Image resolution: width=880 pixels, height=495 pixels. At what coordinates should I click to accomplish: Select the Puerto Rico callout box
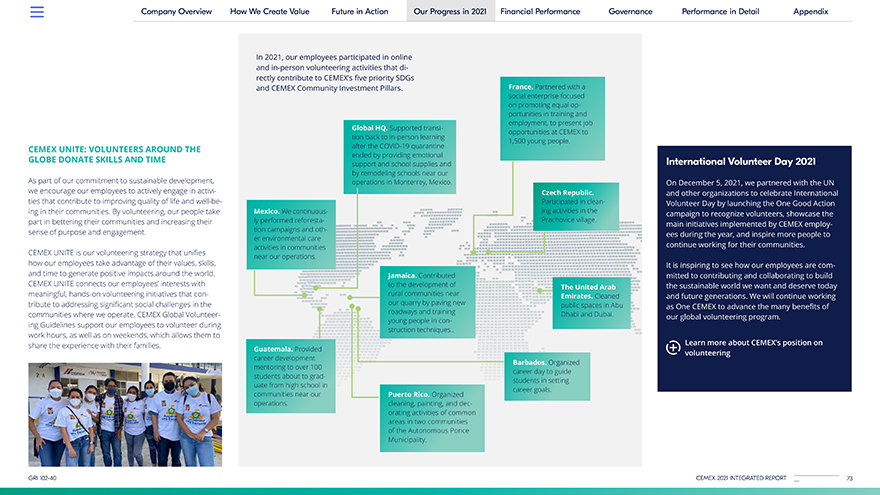pyautogui.click(x=432, y=415)
